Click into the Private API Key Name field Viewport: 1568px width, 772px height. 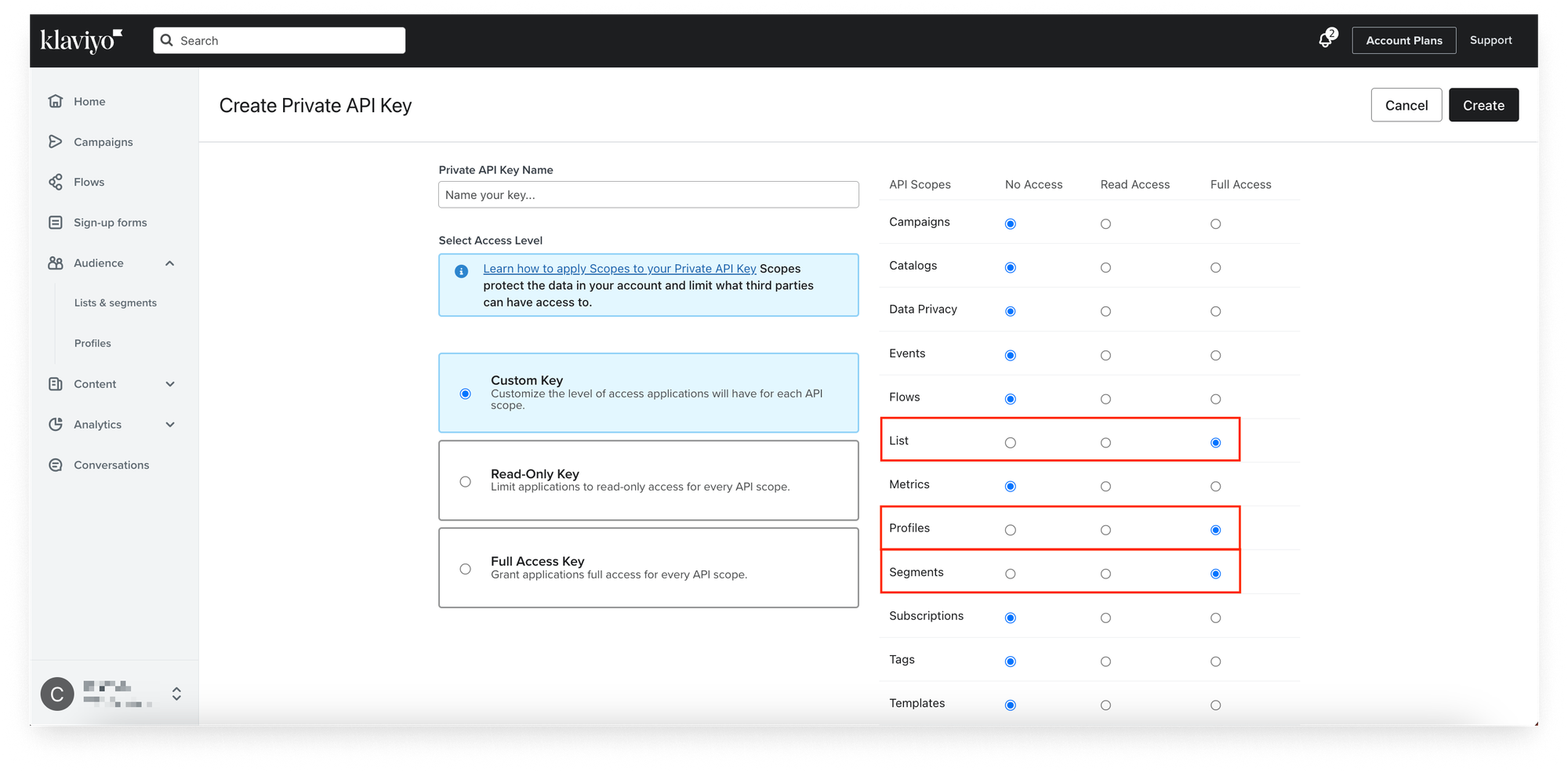(x=648, y=195)
